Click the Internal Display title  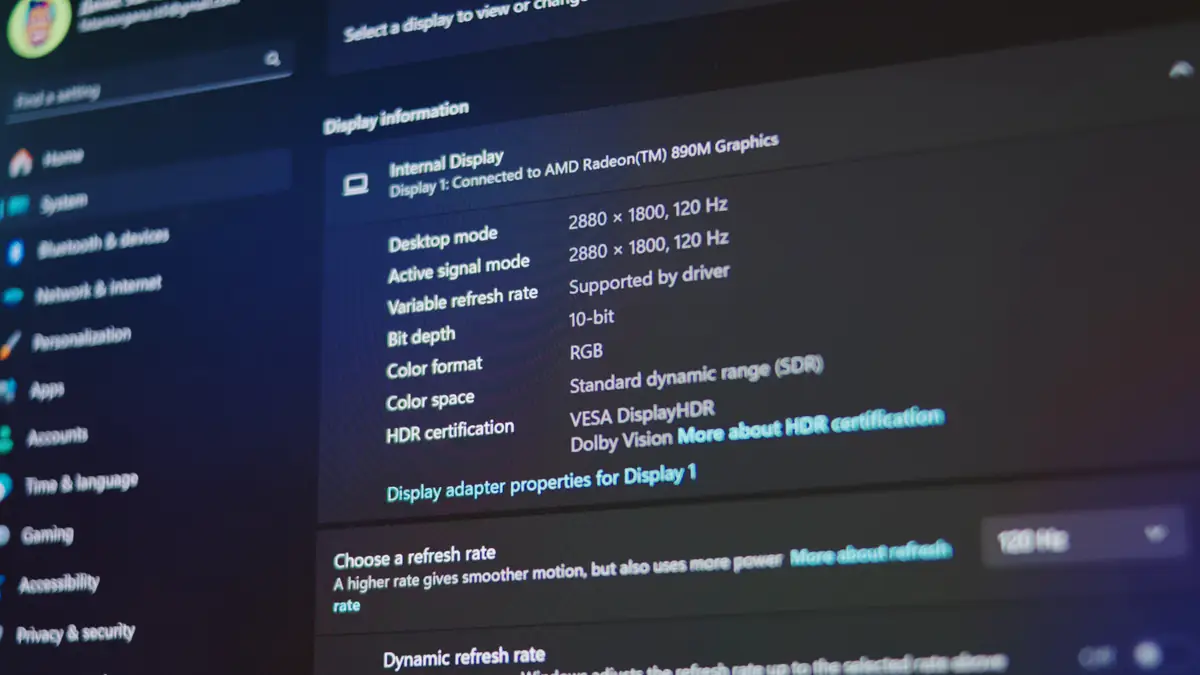(x=446, y=164)
